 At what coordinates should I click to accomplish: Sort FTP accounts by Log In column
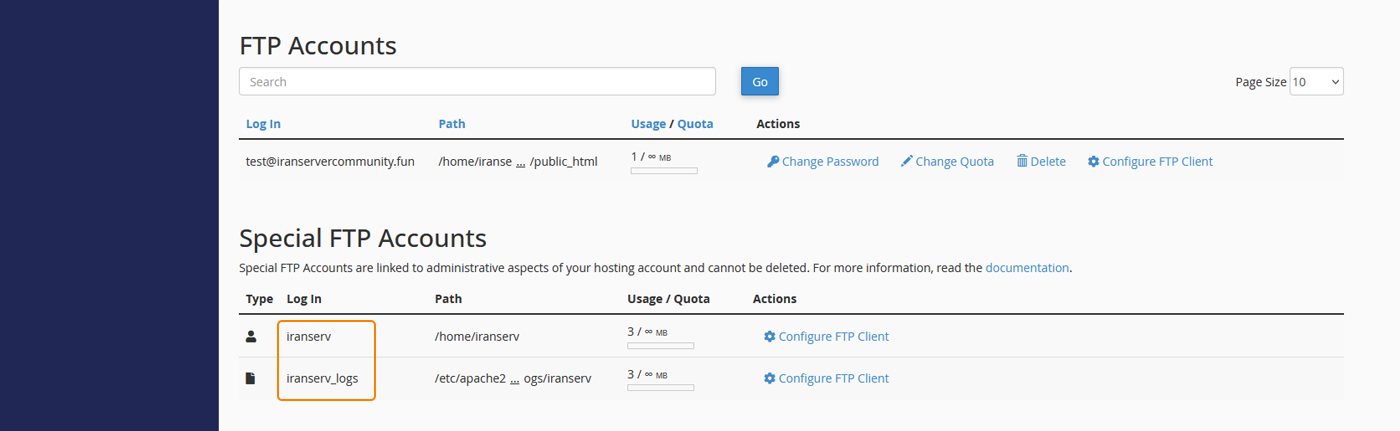(263, 124)
